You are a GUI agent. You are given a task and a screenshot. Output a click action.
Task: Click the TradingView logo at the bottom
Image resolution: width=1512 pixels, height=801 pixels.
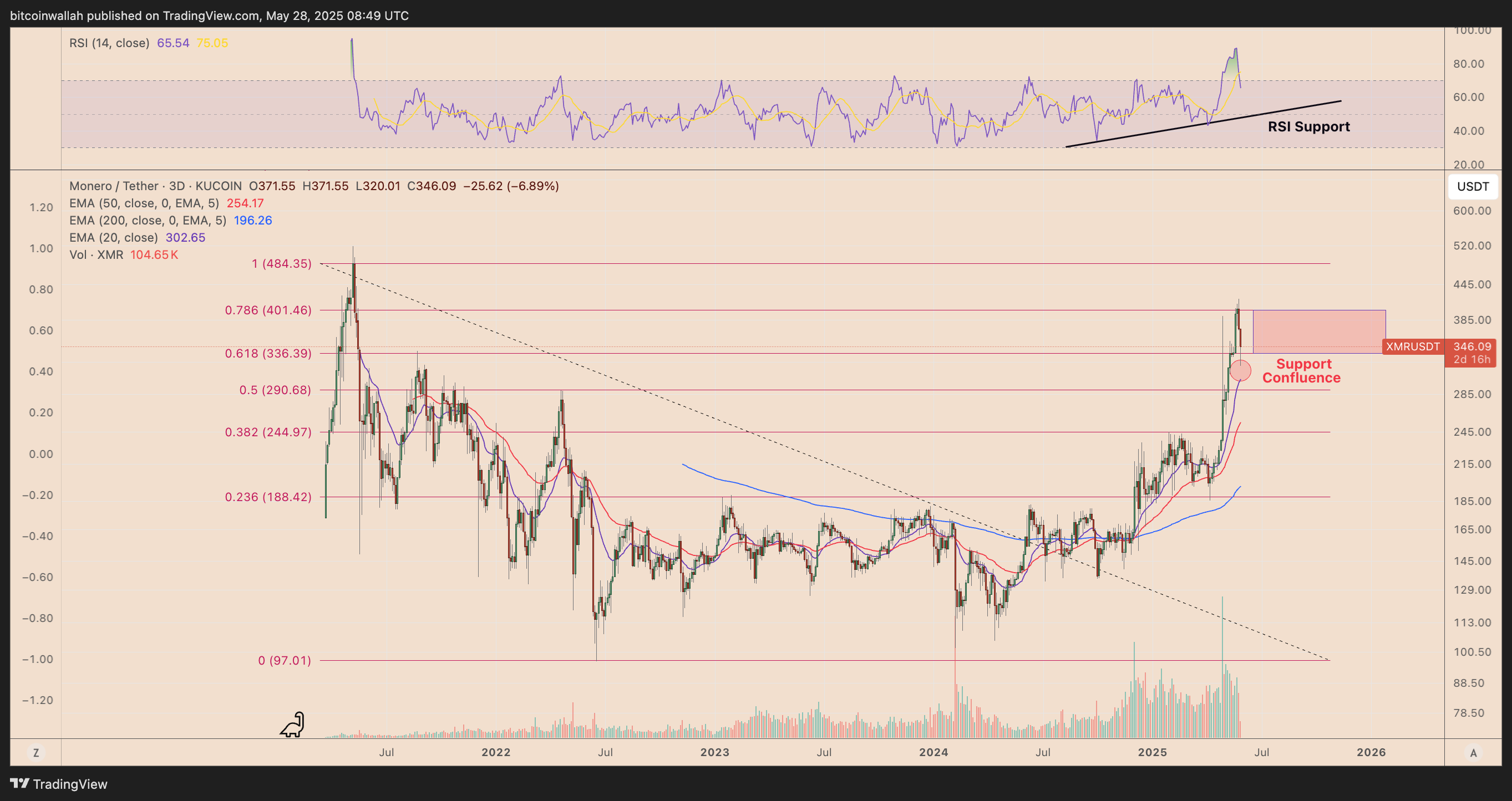[59, 784]
